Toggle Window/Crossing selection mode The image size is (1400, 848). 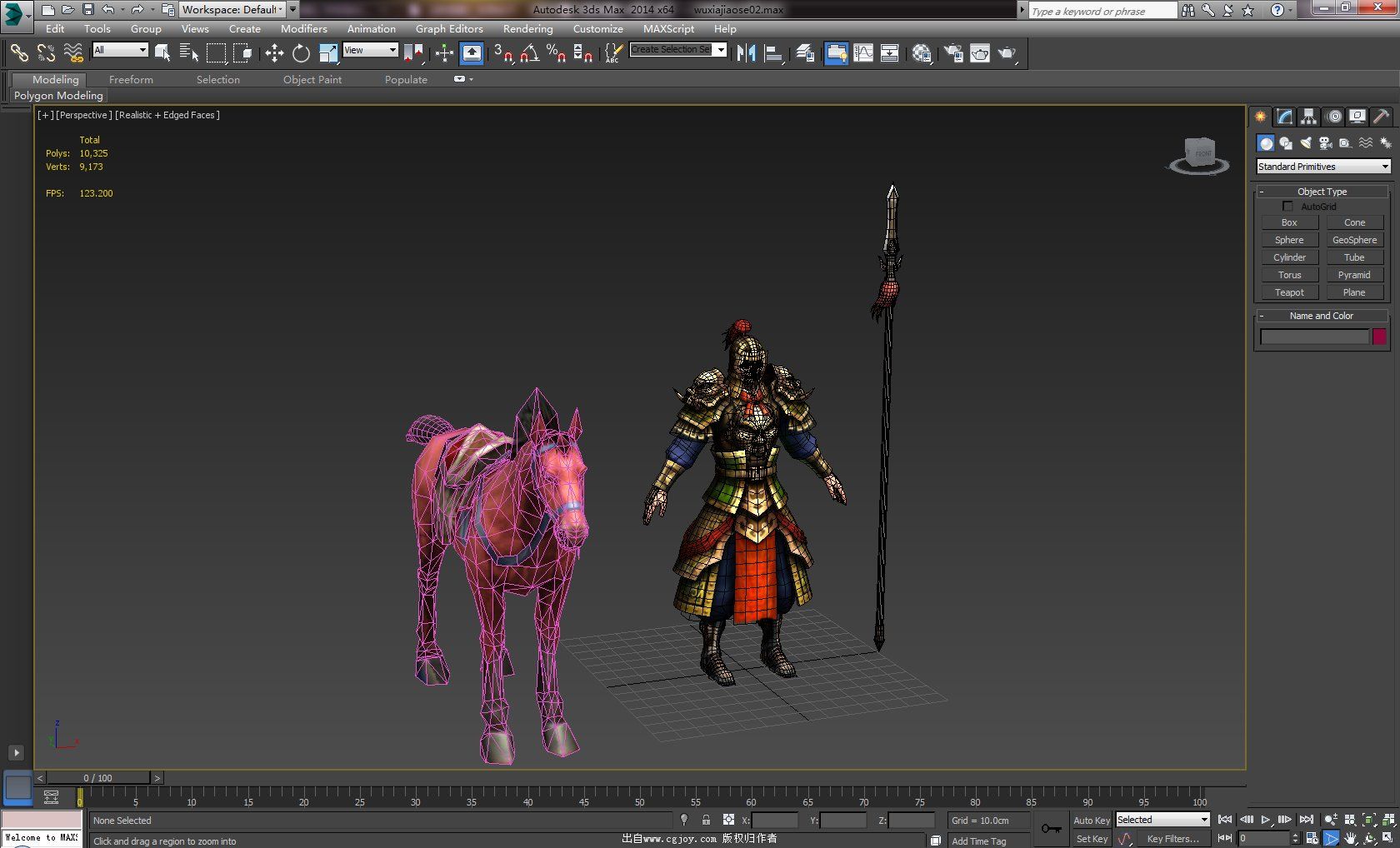[242, 53]
